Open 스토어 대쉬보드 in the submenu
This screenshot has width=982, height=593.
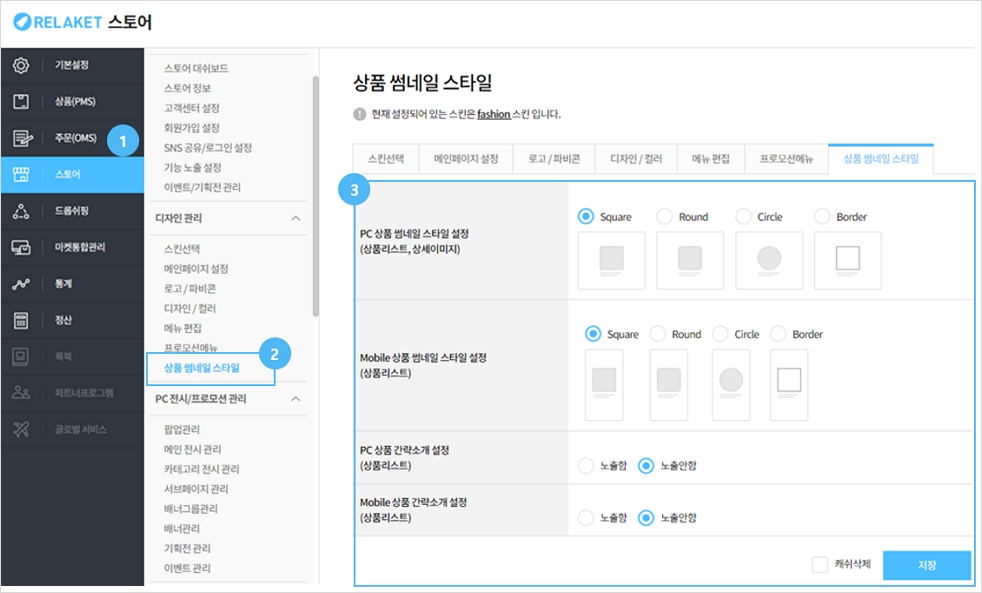pyautogui.click(x=196, y=68)
